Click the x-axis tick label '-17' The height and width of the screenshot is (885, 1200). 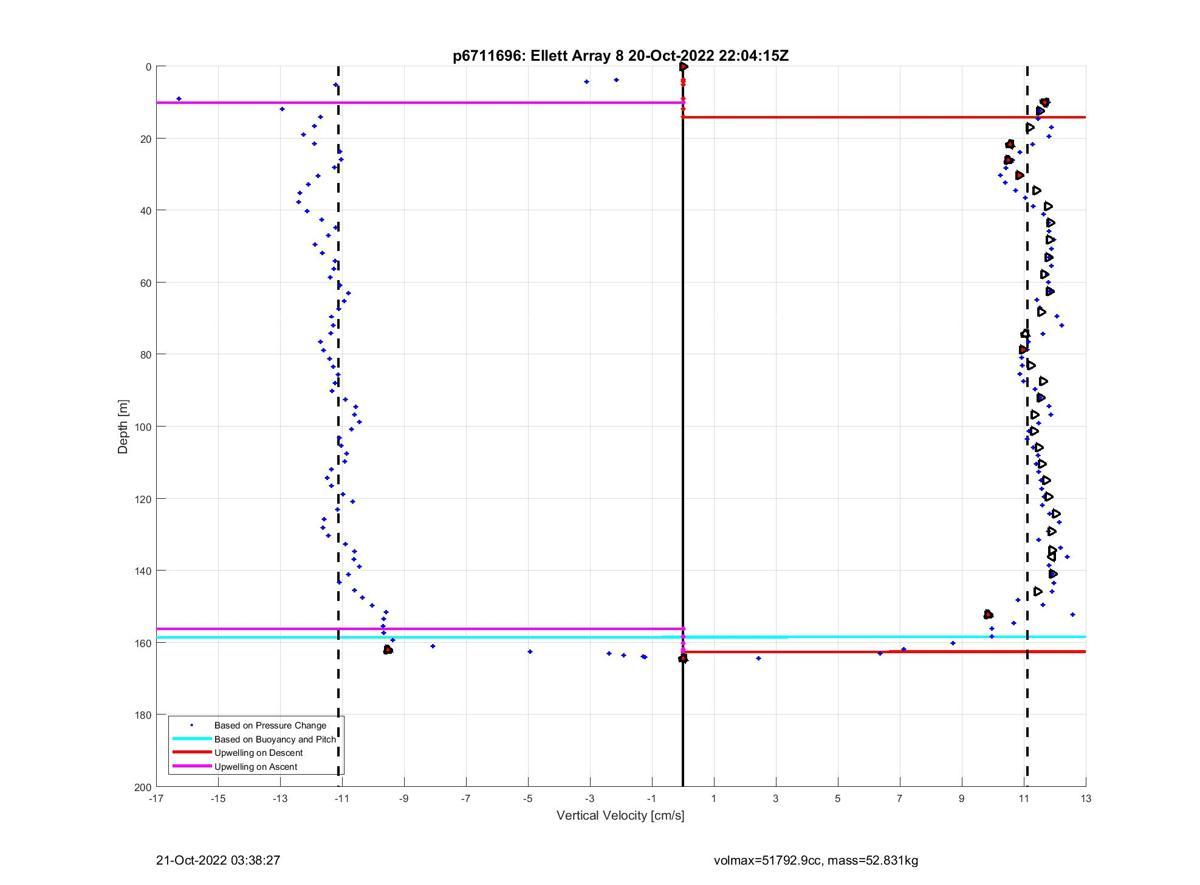coord(156,799)
